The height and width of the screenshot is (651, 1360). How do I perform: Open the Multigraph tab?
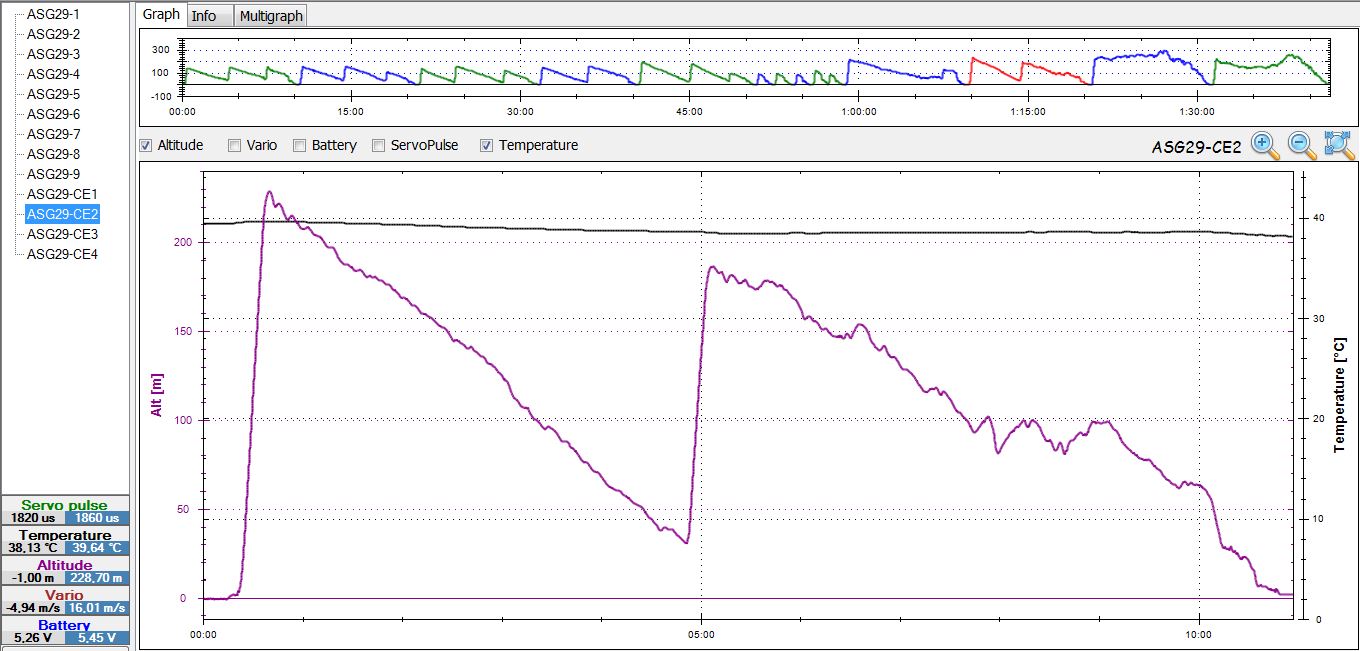coord(272,16)
